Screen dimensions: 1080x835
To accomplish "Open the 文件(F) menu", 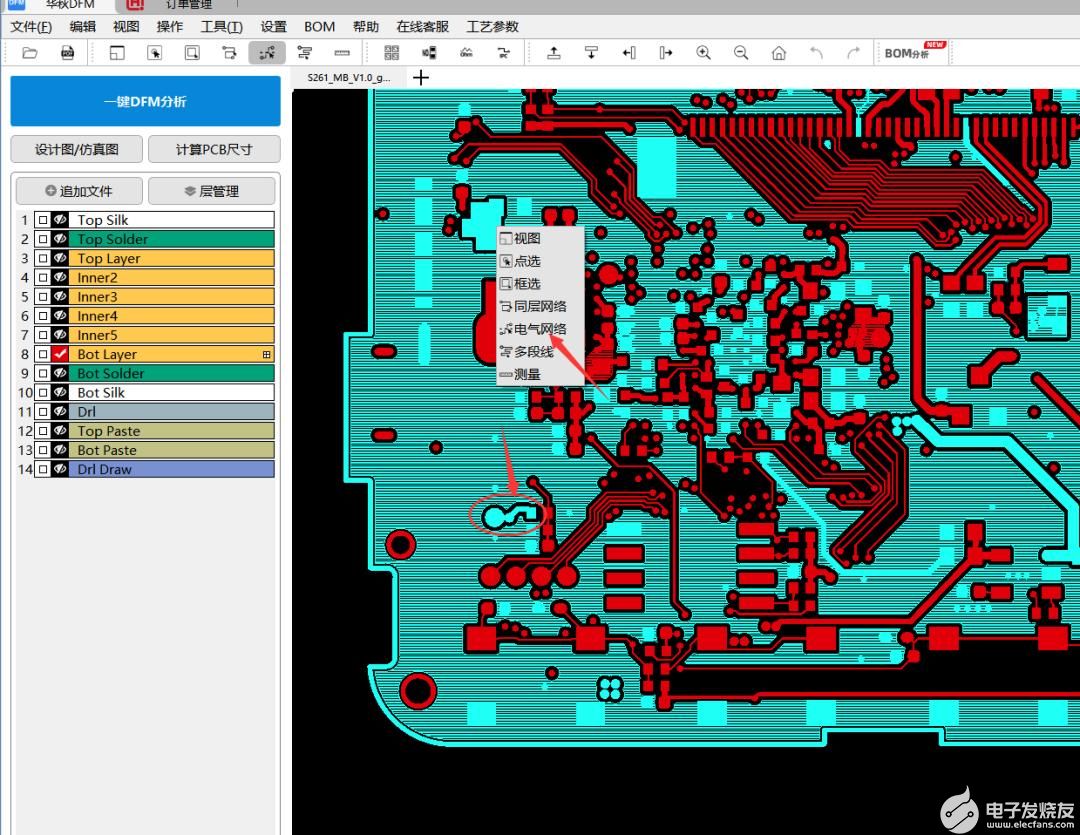I will click(x=30, y=27).
